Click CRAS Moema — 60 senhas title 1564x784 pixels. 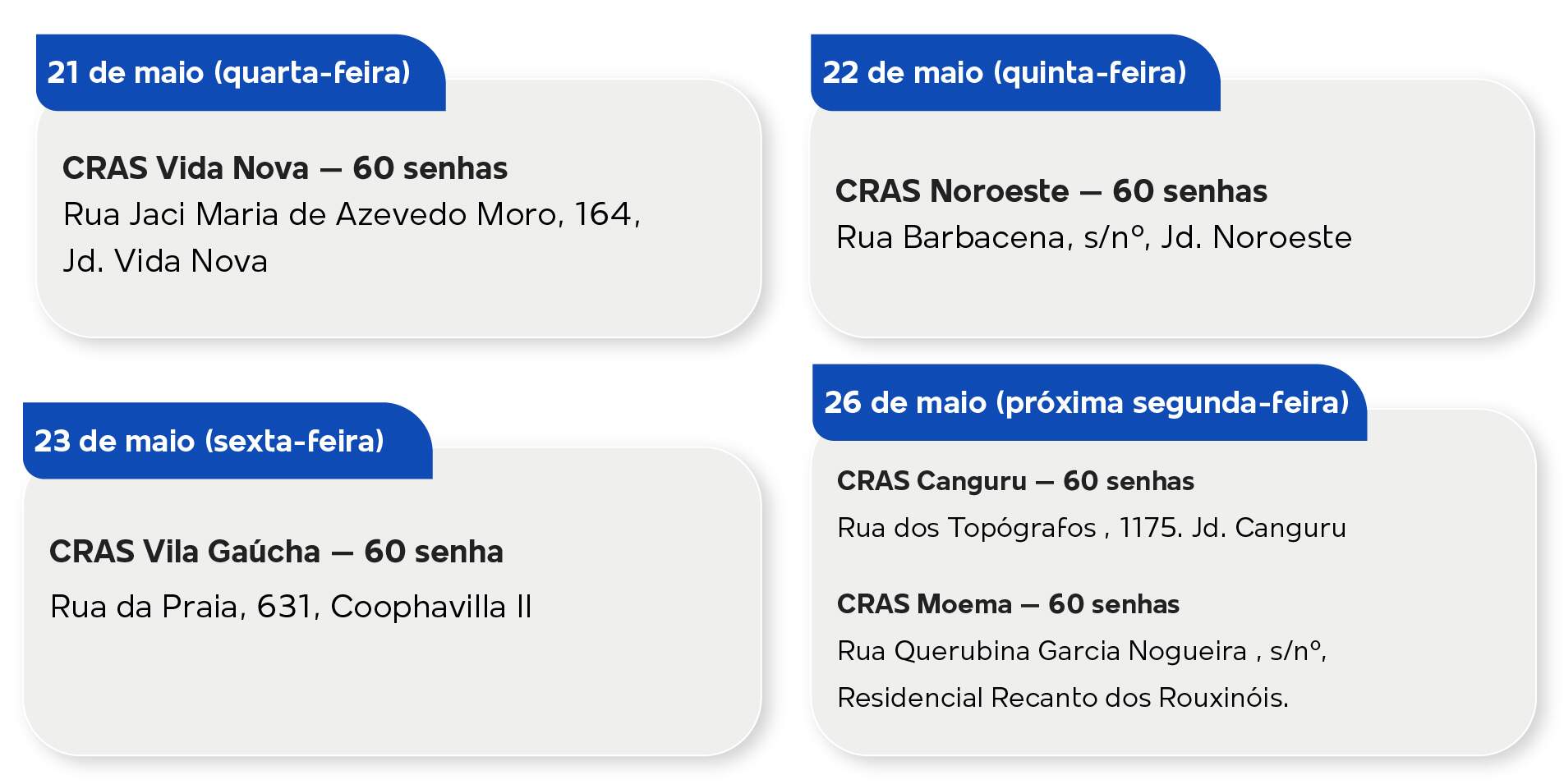(x=1008, y=604)
